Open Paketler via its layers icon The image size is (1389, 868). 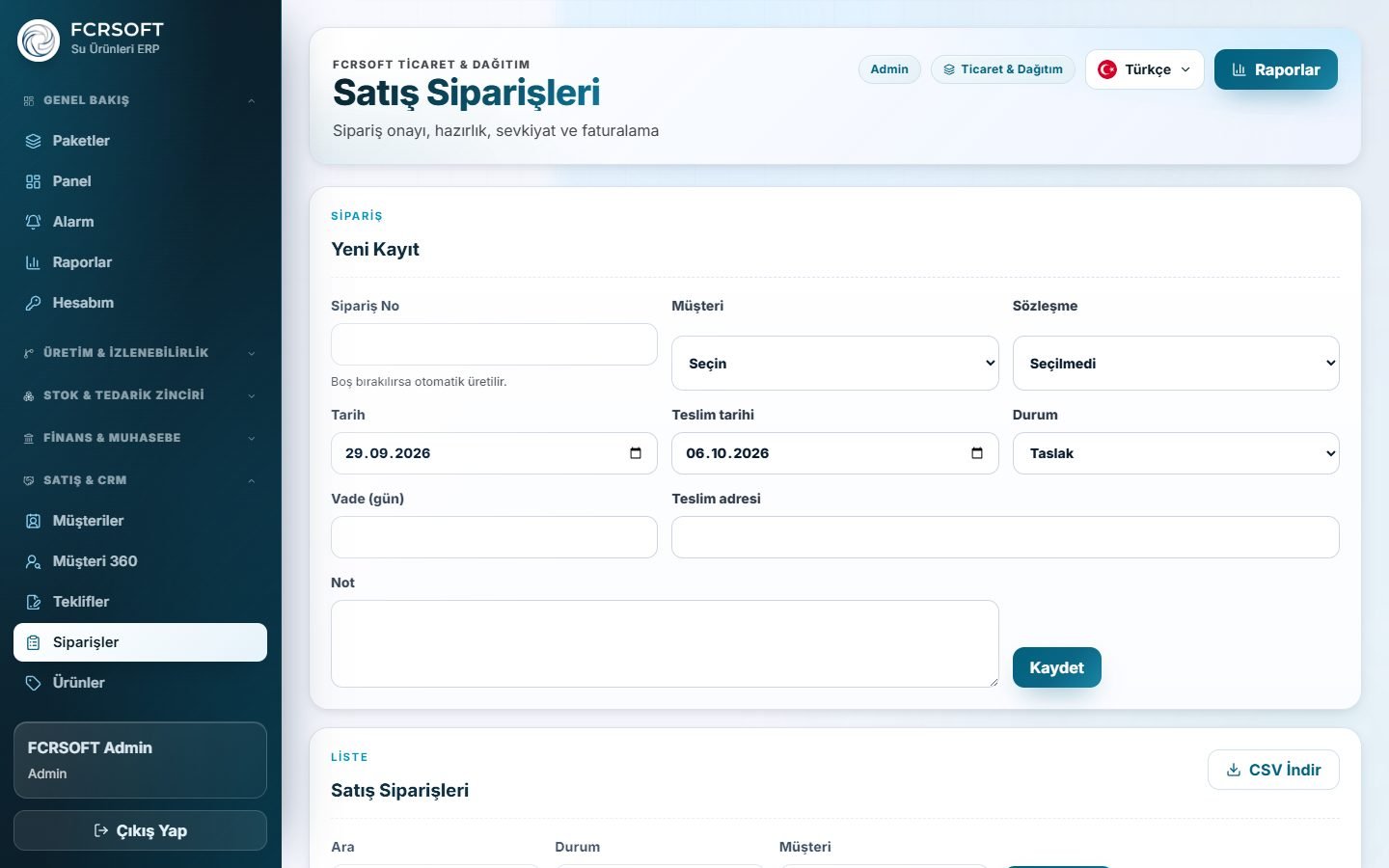(x=33, y=141)
